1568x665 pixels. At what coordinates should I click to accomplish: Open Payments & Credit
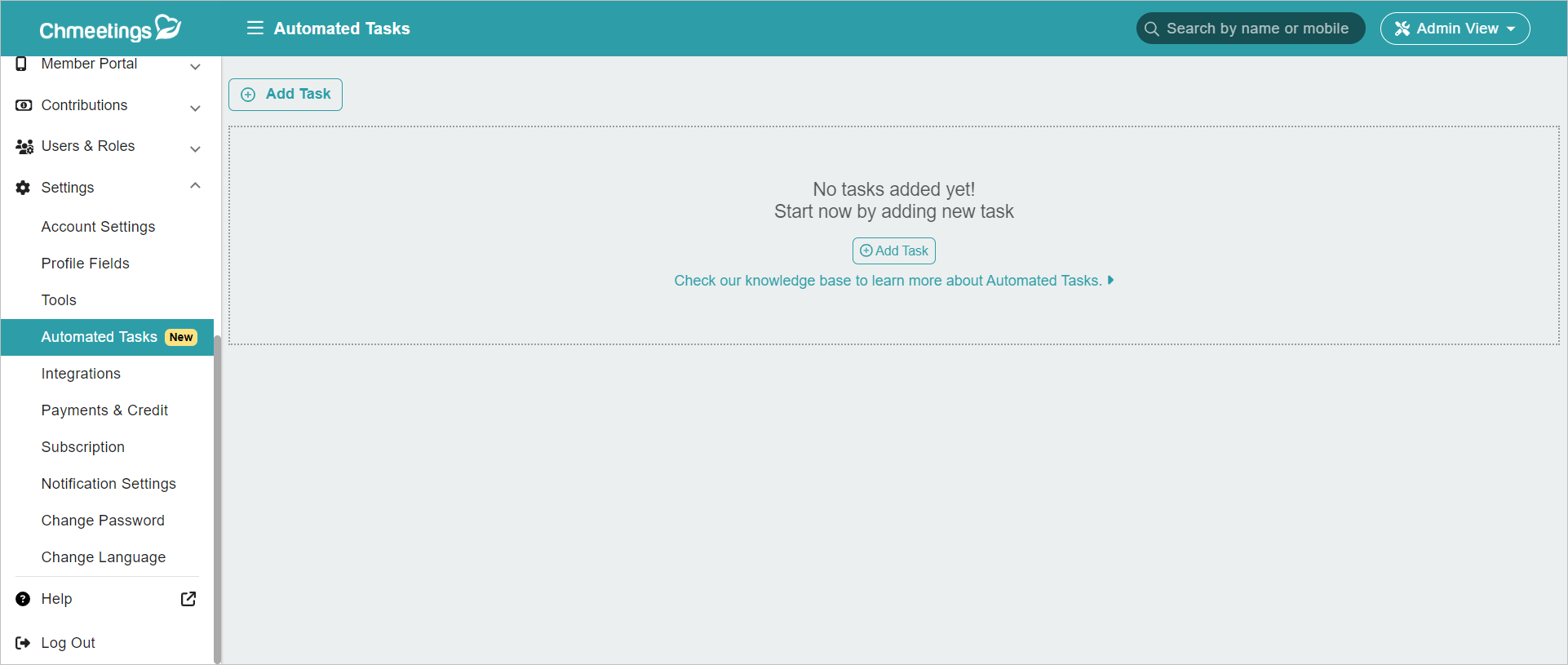pyautogui.click(x=104, y=410)
